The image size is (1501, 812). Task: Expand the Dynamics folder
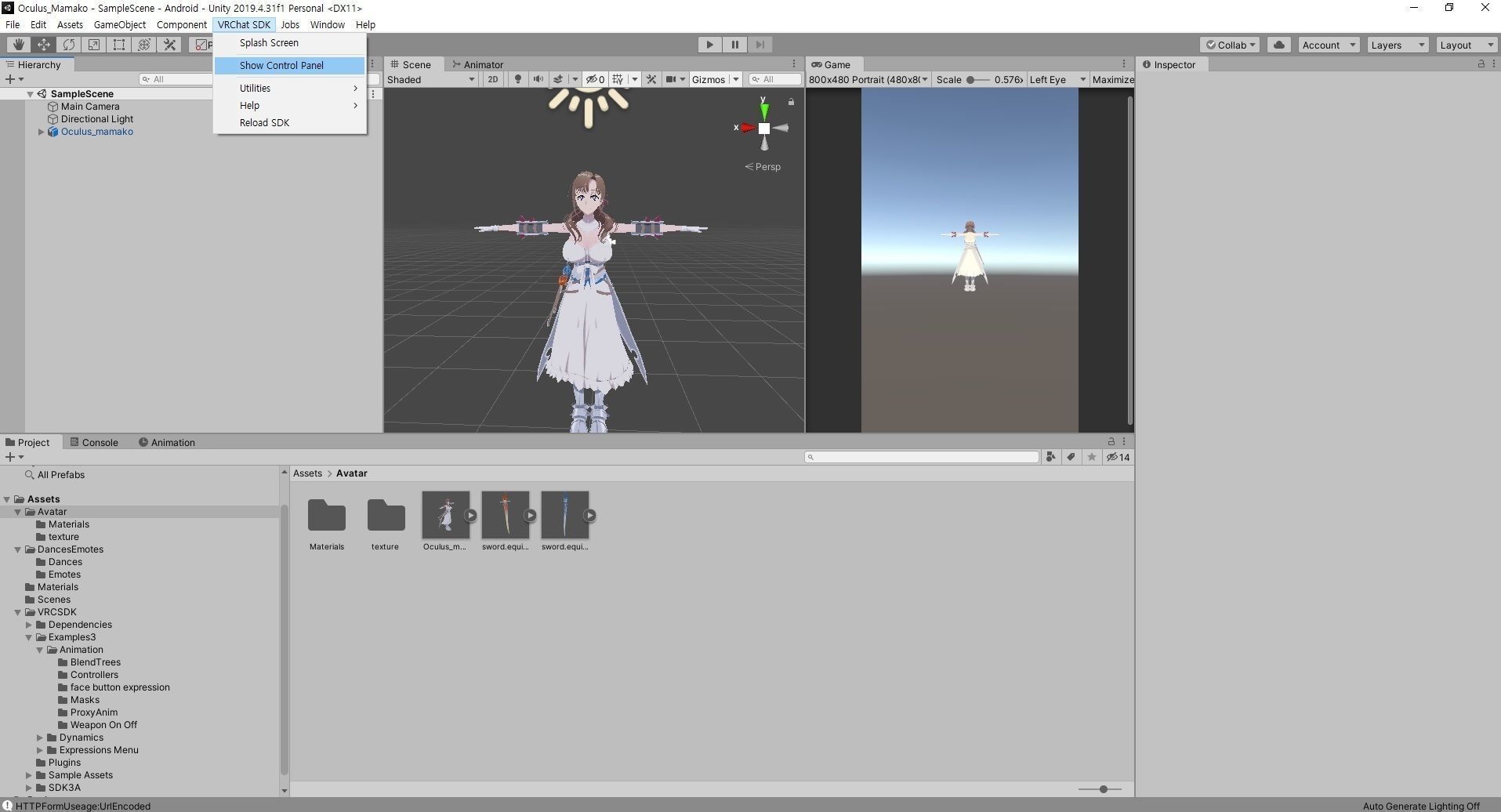click(39, 738)
